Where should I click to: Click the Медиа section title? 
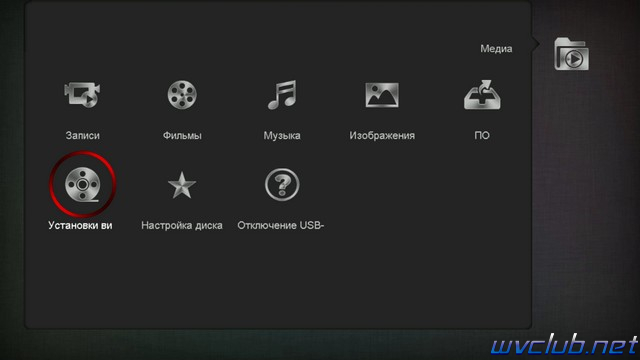pyautogui.click(x=496, y=49)
